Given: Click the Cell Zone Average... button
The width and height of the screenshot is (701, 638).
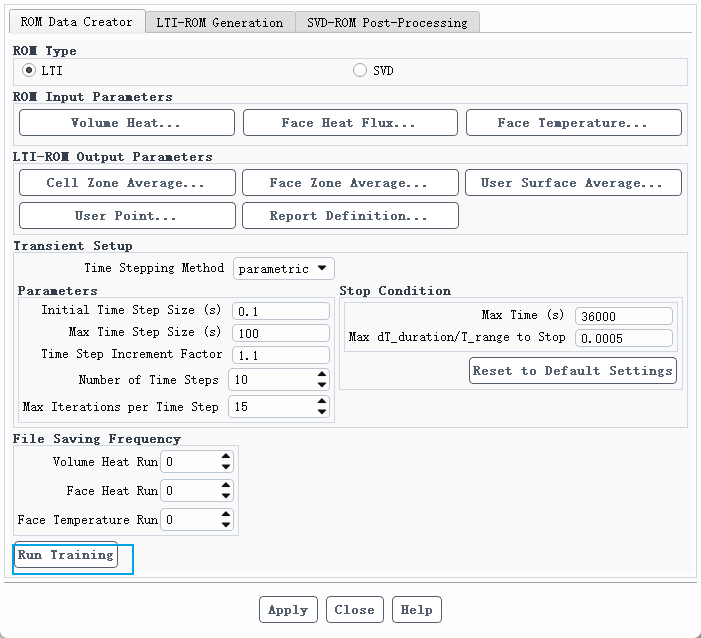Looking at the screenshot, I should [x=127, y=183].
